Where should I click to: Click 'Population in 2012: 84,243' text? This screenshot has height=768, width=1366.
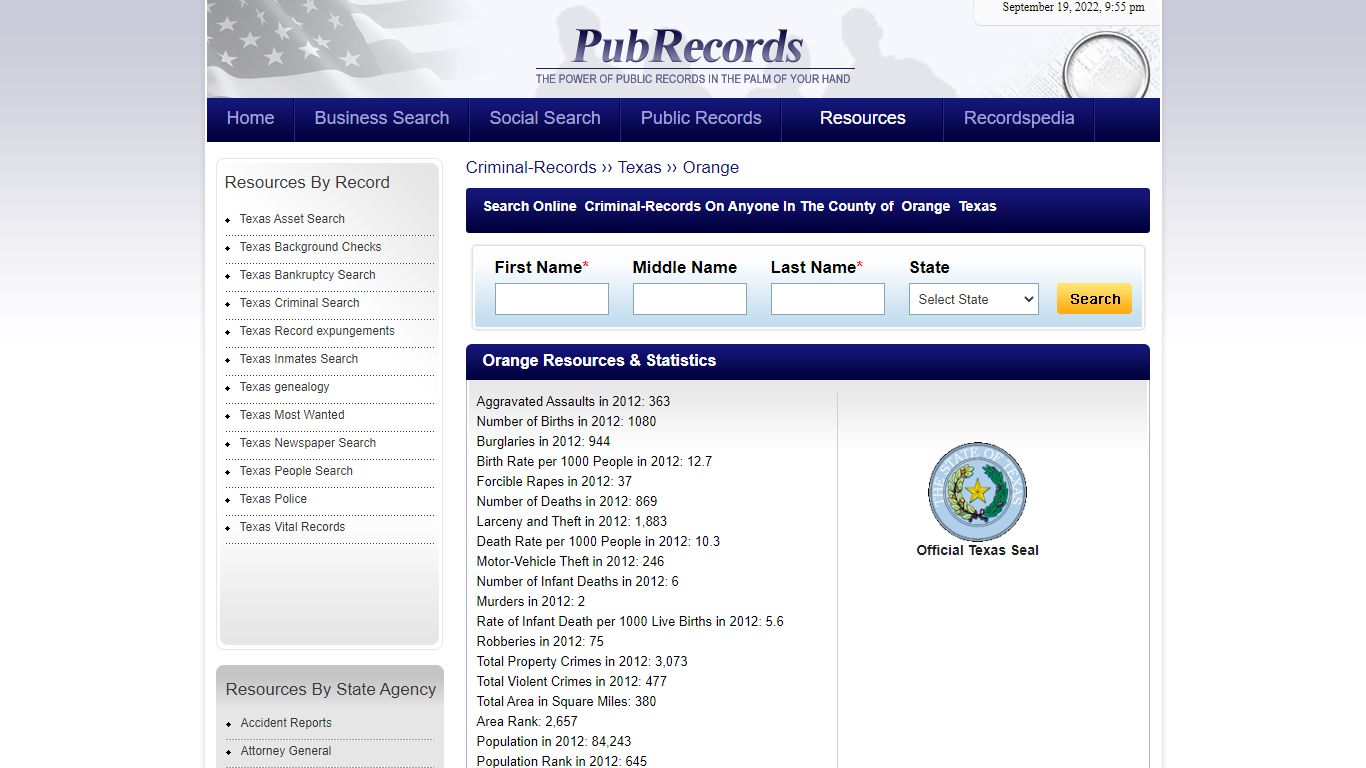(554, 741)
